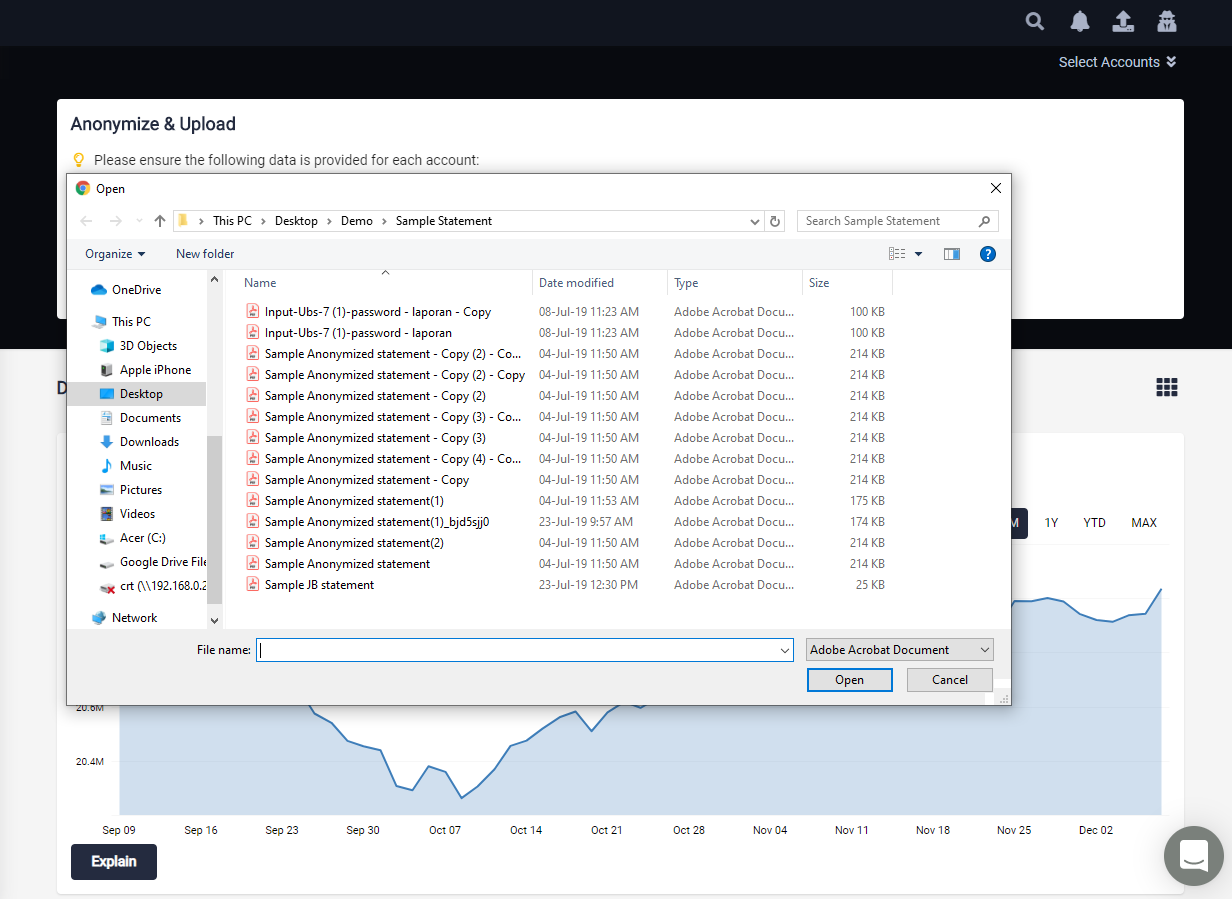The height and width of the screenshot is (899, 1232).
Task: Click the upload icon in the web header
Action: point(1123,21)
